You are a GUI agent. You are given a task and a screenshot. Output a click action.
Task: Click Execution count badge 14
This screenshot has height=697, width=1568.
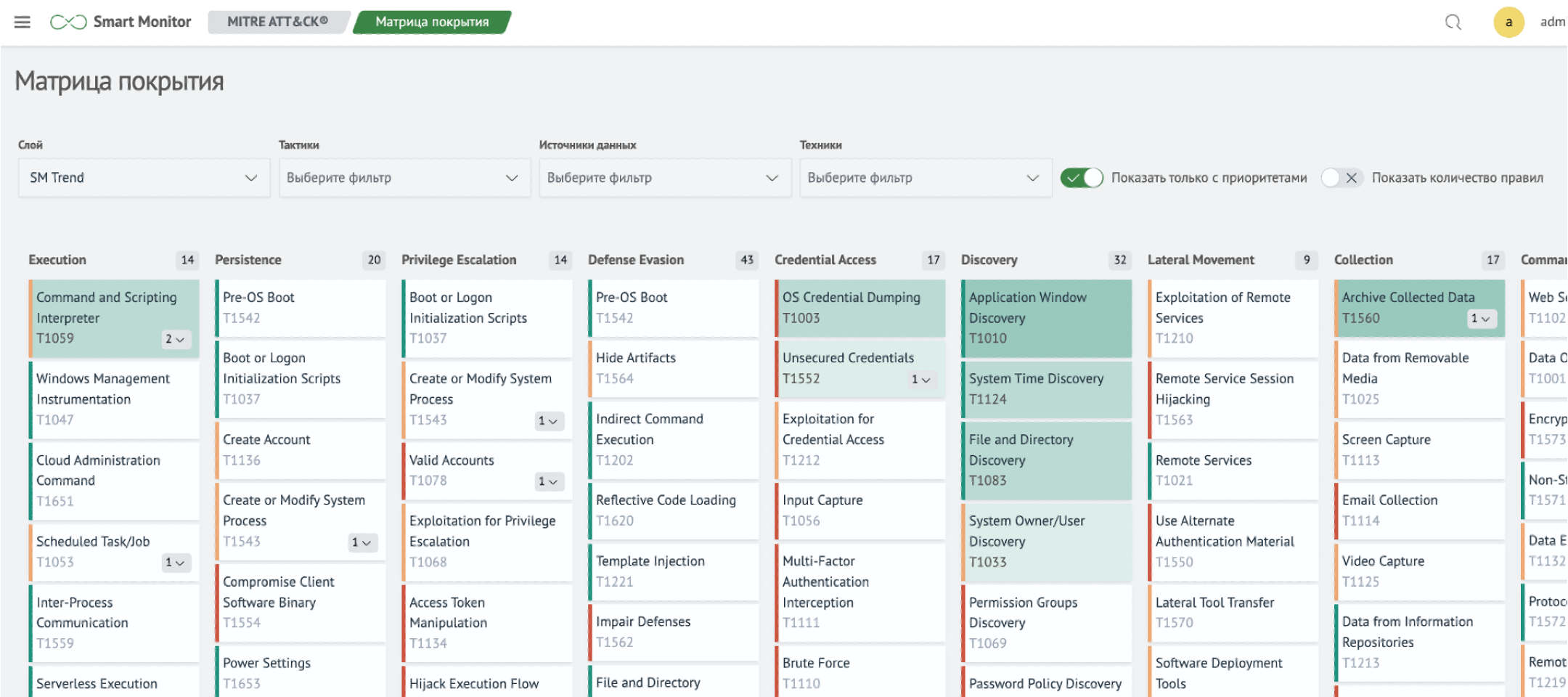[x=187, y=260]
